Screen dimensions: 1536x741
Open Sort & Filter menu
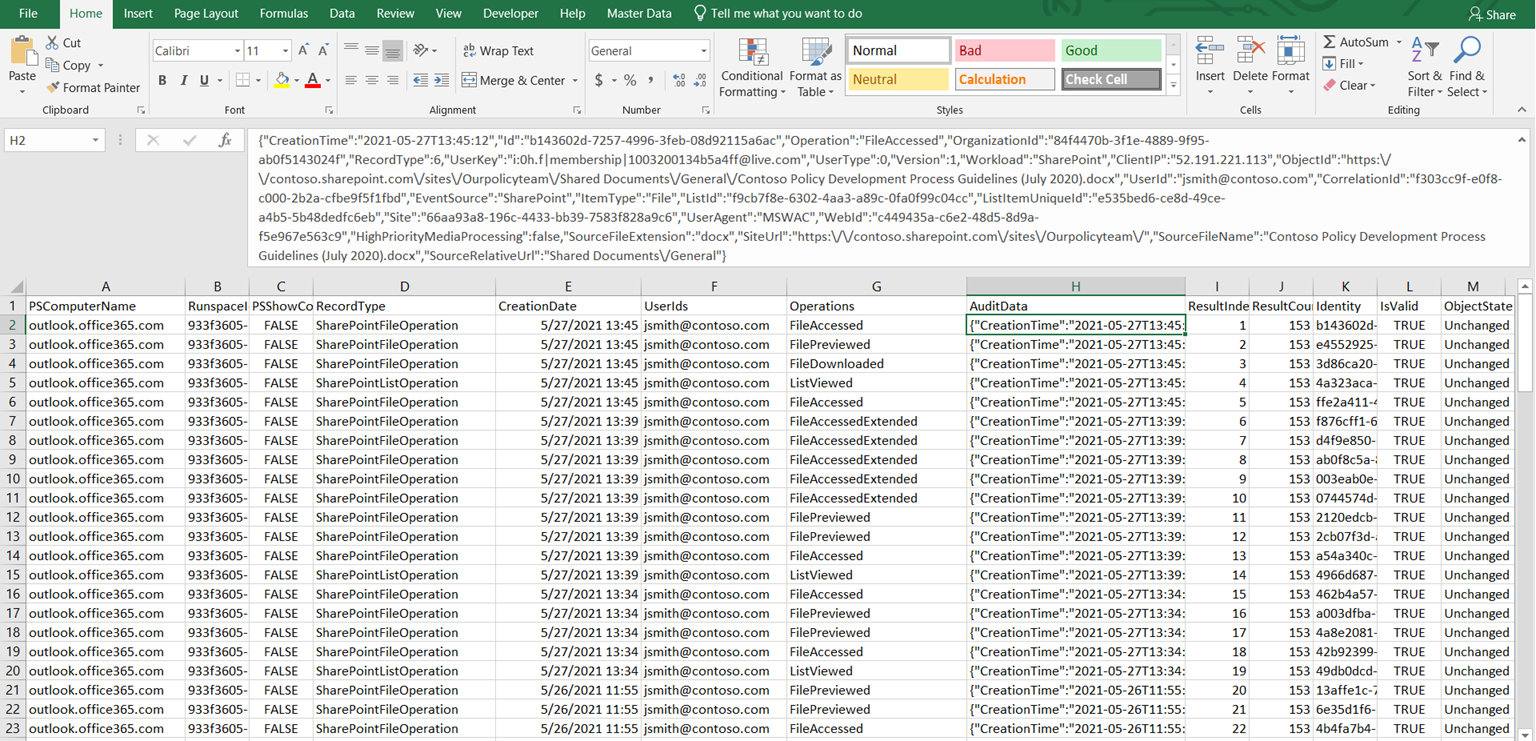tap(1425, 68)
